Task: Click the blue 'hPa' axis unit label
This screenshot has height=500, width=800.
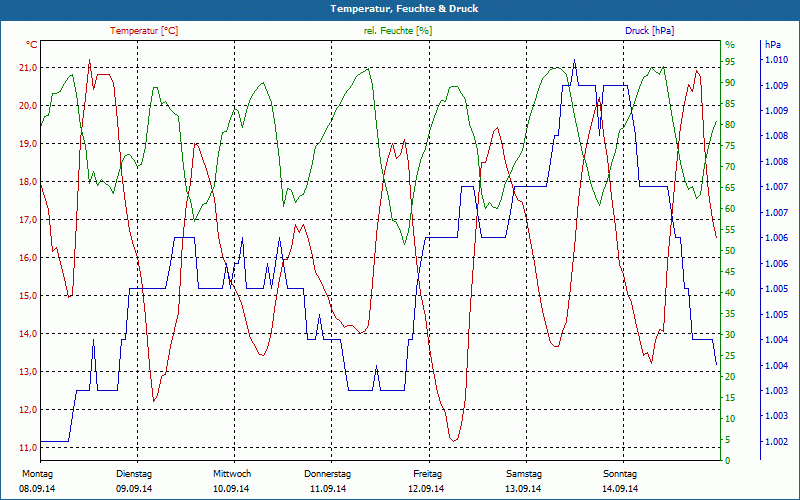Action: (773, 45)
